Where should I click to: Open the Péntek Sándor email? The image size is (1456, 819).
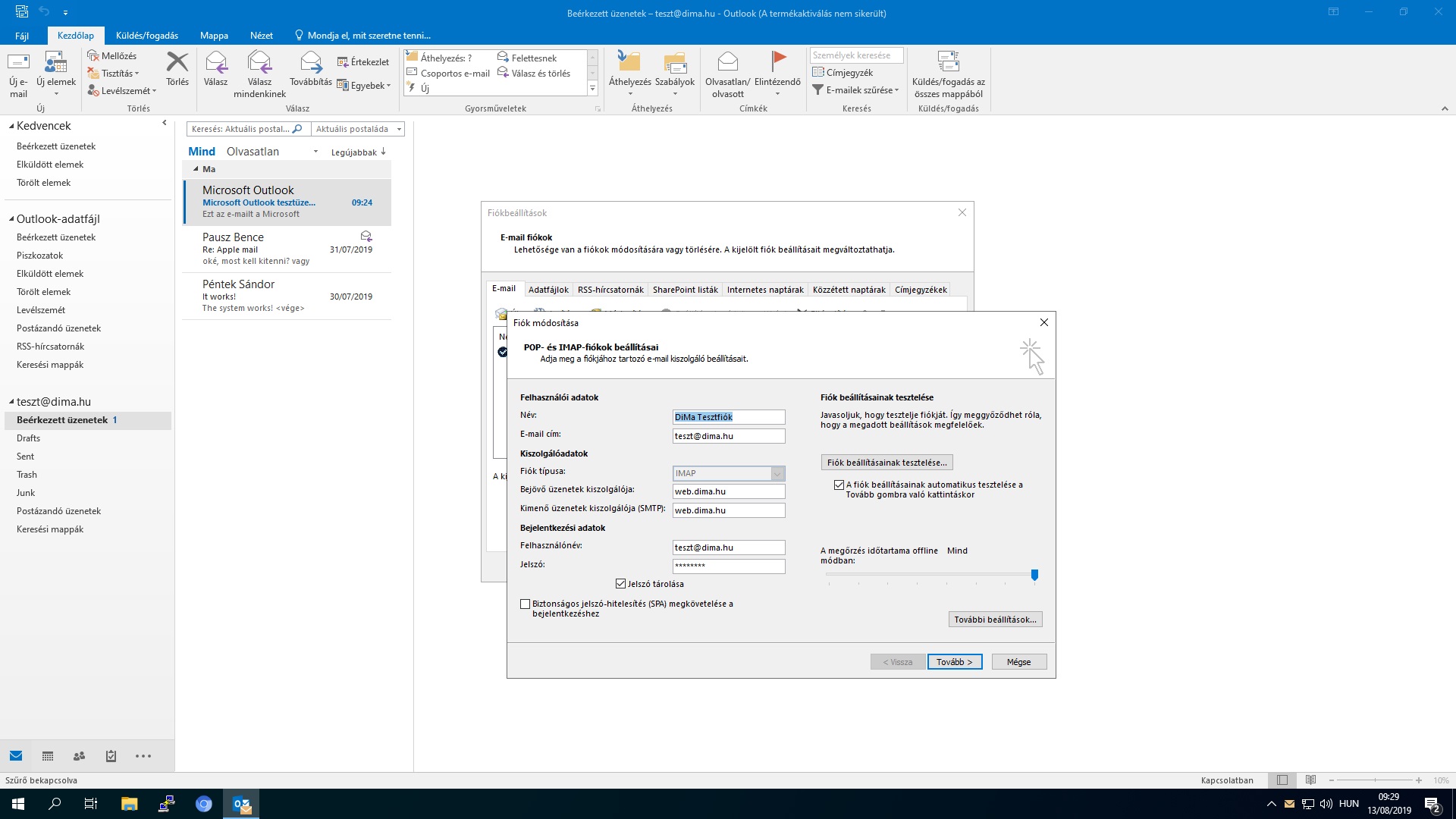point(287,296)
